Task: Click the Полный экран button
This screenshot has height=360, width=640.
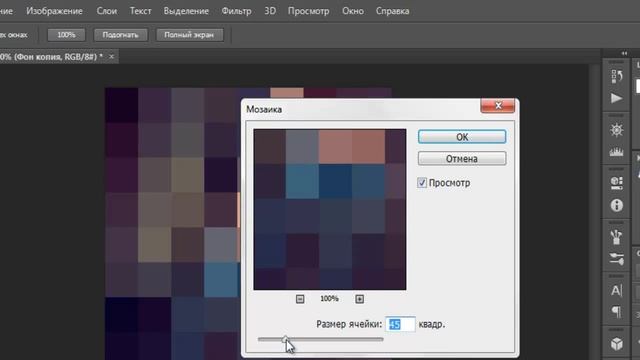Action: pos(189,35)
